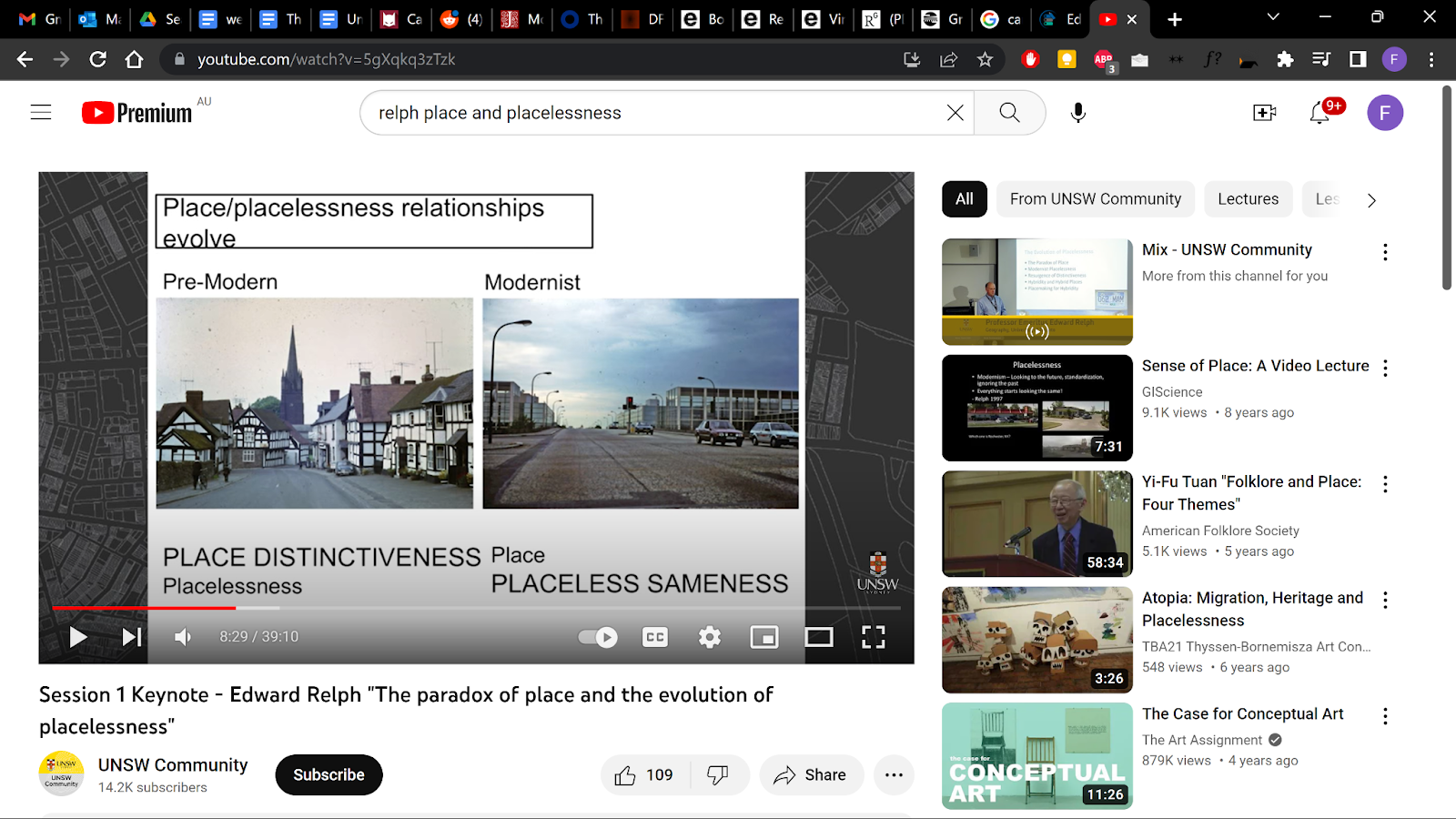Mute the video volume
This screenshot has height=819, width=1456.
click(183, 637)
